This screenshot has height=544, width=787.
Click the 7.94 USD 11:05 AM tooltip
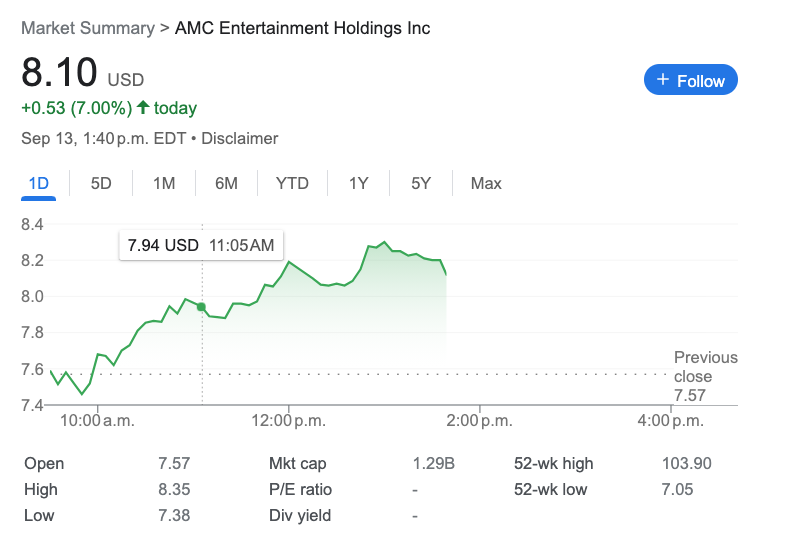[x=201, y=245]
